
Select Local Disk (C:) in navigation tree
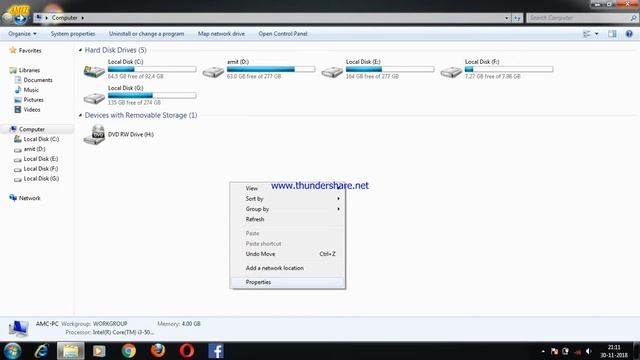click(41, 139)
